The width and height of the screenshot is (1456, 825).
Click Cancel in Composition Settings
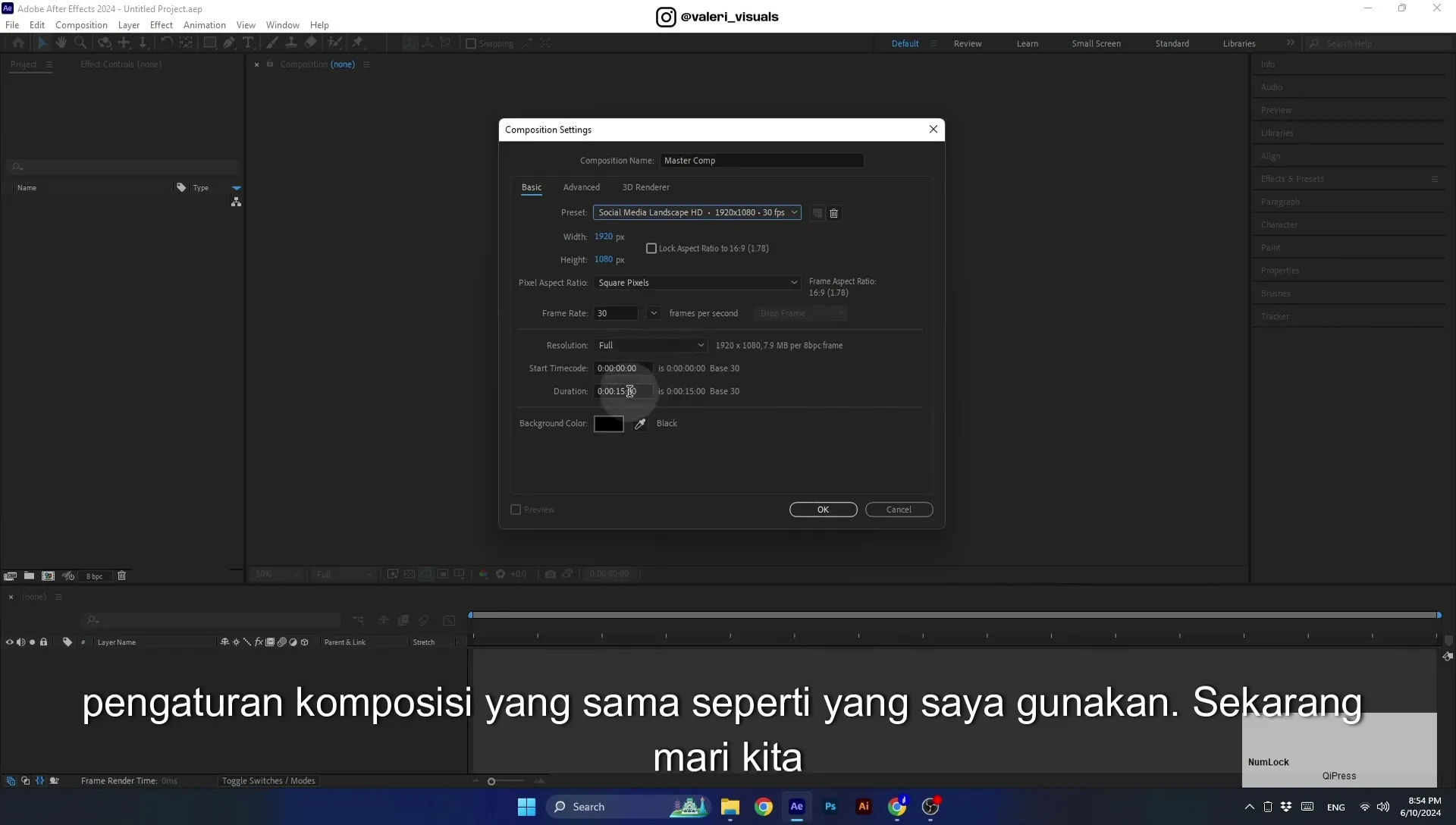[x=899, y=510]
